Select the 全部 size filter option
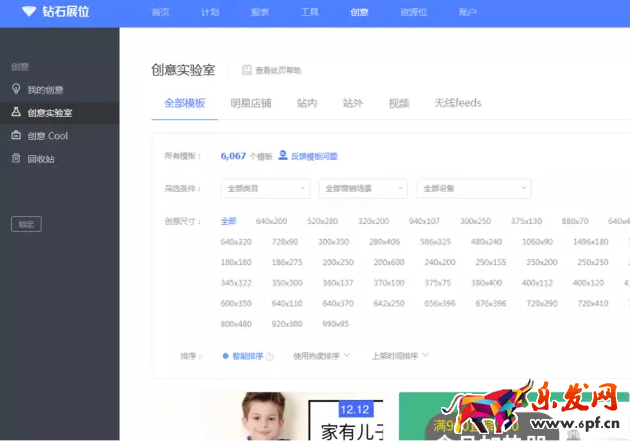This screenshot has width=630, height=444. (x=228, y=221)
